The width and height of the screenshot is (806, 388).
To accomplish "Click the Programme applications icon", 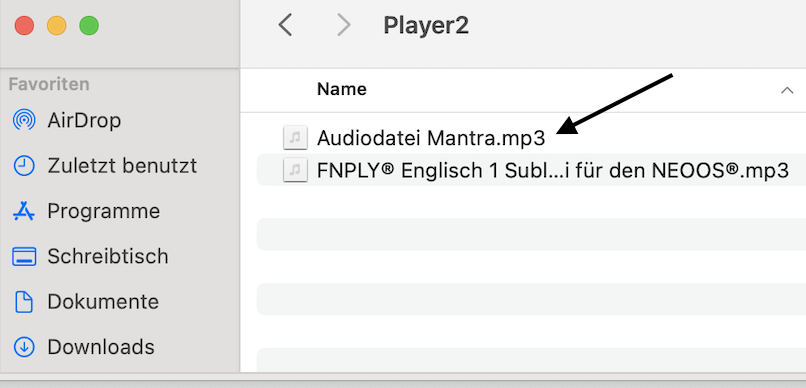I will [24, 211].
